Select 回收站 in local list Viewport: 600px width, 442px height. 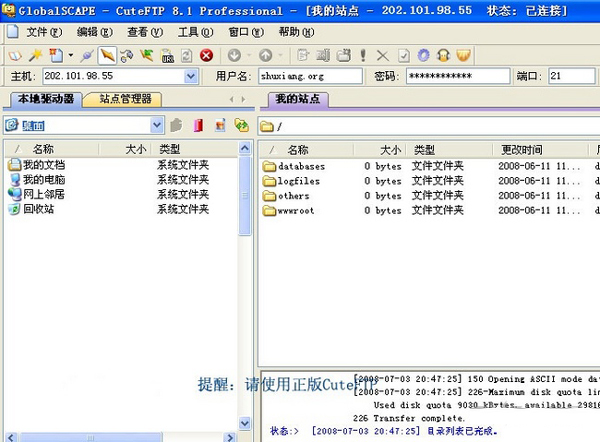(x=31, y=209)
